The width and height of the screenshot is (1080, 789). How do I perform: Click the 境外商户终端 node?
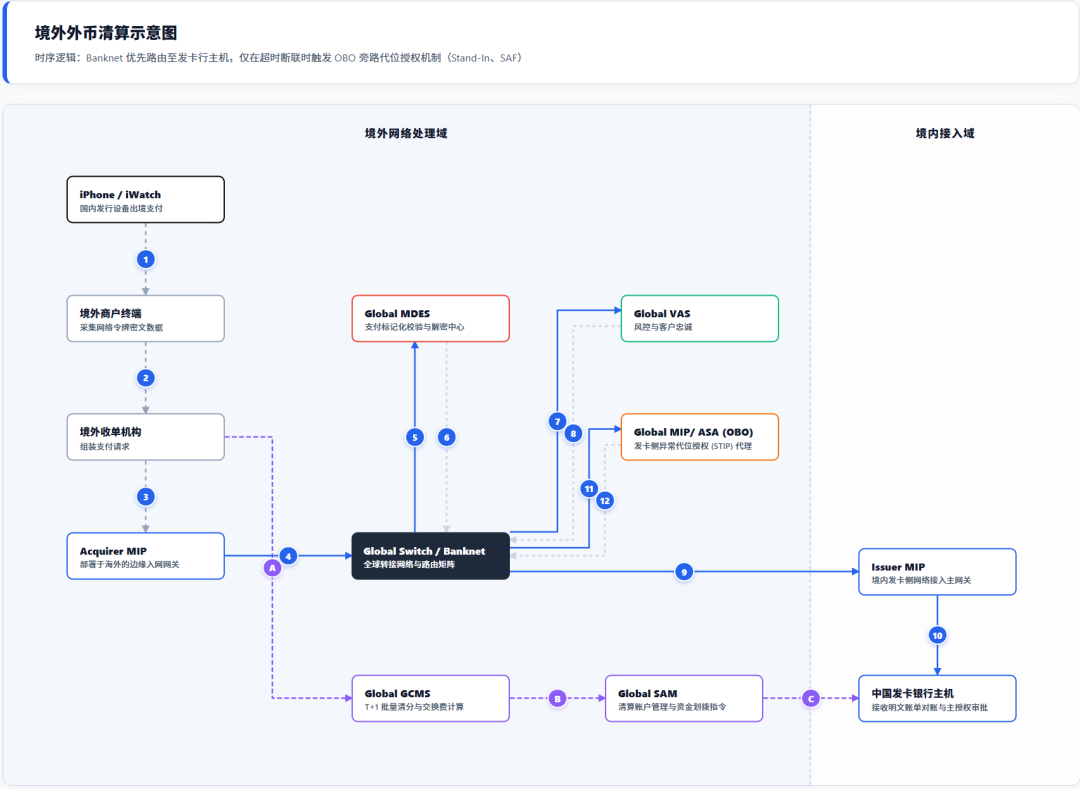tap(145, 319)
